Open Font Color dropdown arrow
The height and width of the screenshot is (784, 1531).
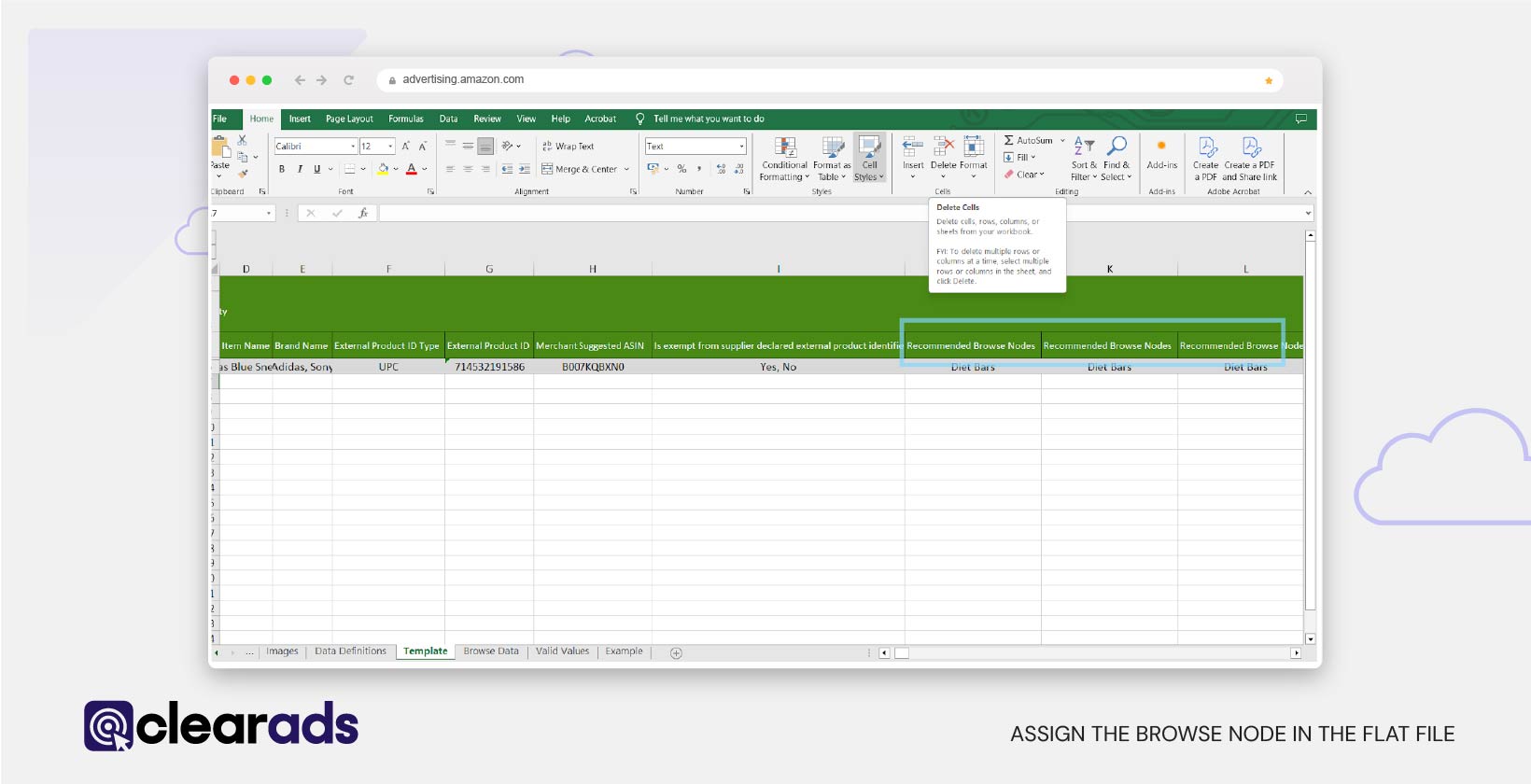425,170
